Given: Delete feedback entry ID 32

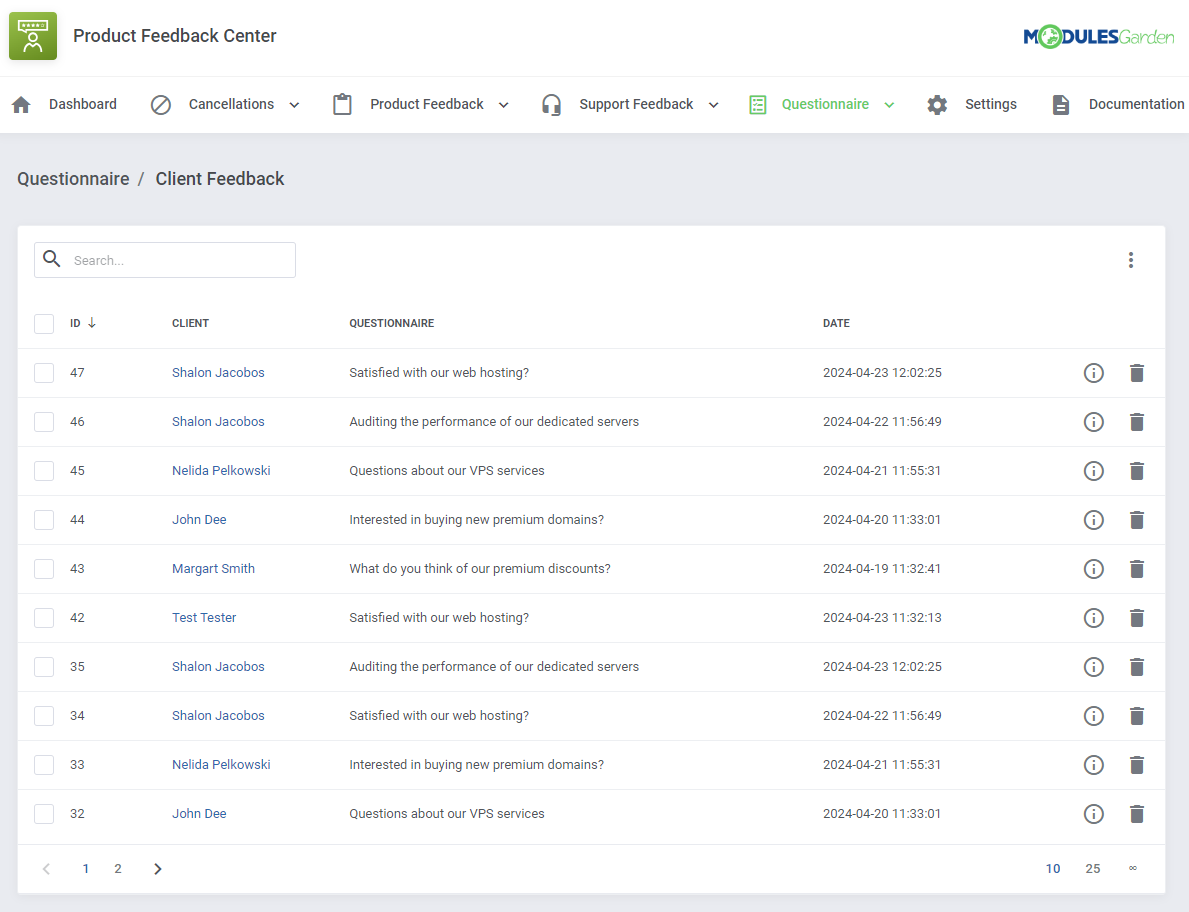Looking at the screenshot, I should [1137, 814].
